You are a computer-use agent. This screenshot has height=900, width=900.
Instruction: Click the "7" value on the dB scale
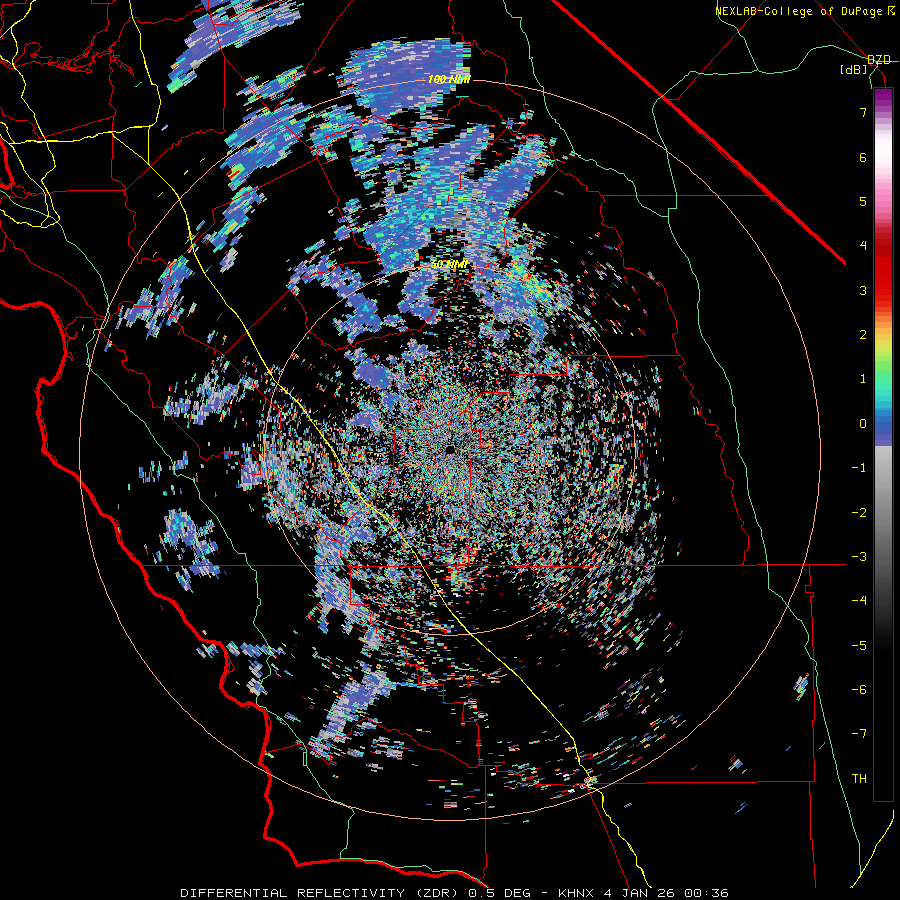point(863,112)
